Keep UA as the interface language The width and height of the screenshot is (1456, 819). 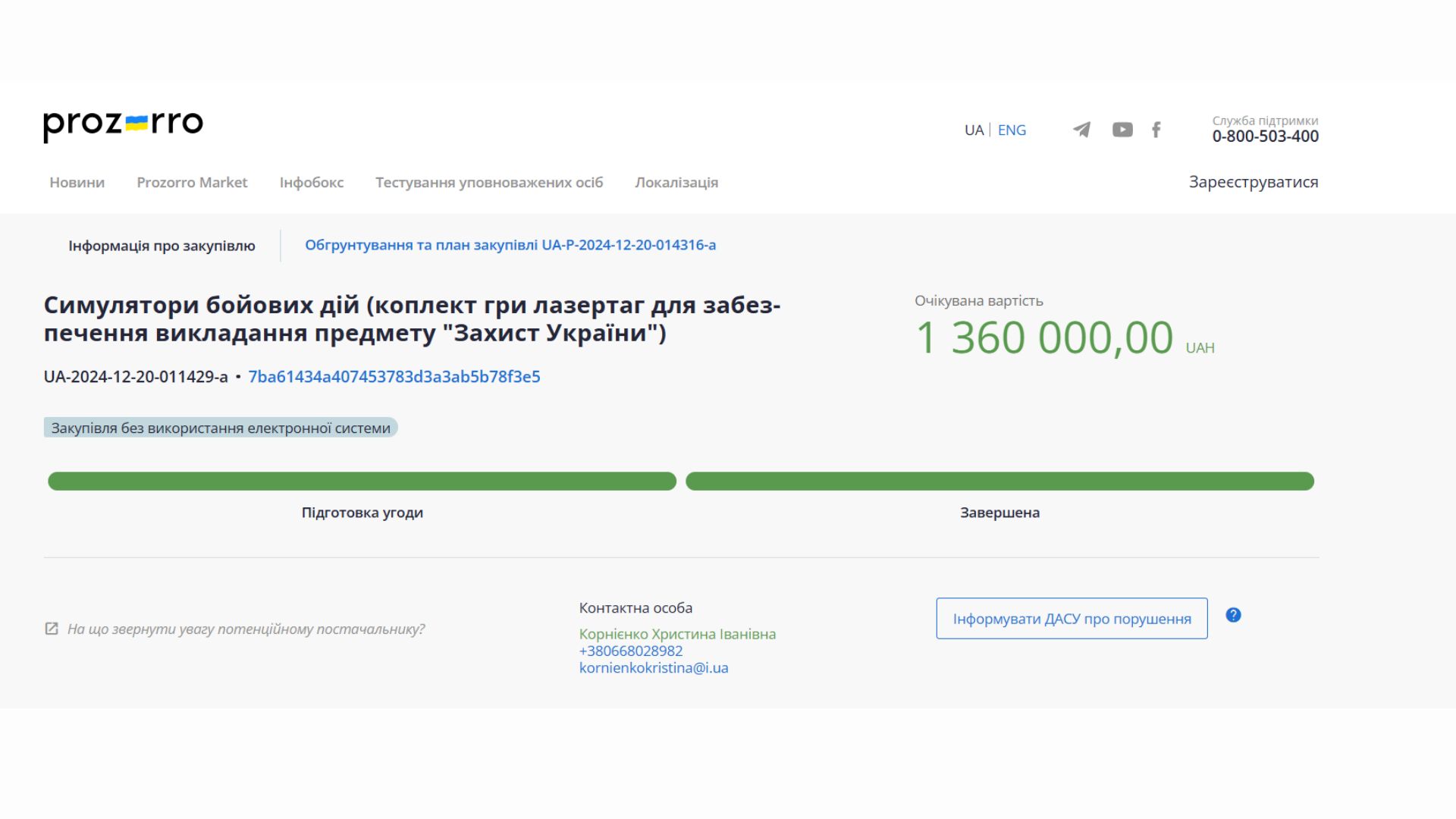click(973, 130)
